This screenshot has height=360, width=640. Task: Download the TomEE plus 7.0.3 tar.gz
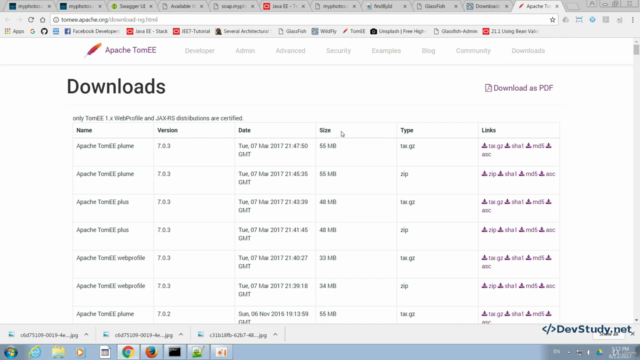coord(492,202)
